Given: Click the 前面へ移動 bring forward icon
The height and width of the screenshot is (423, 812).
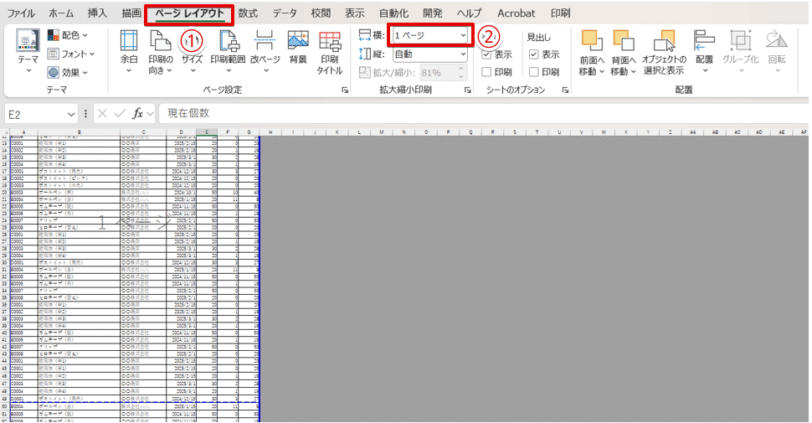Looking at the screenshot, I should pos(591,41).
